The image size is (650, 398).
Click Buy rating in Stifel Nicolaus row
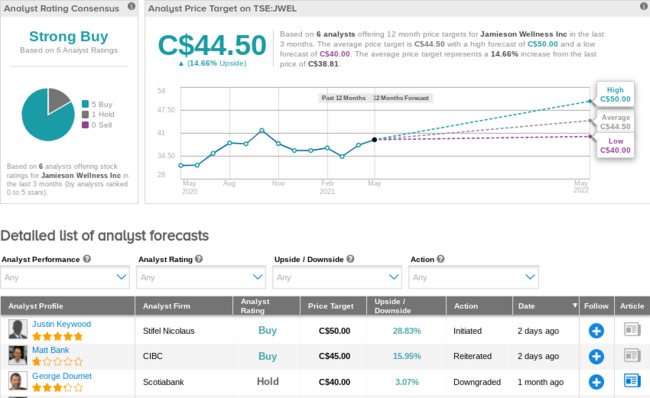(x=267, y=330)
